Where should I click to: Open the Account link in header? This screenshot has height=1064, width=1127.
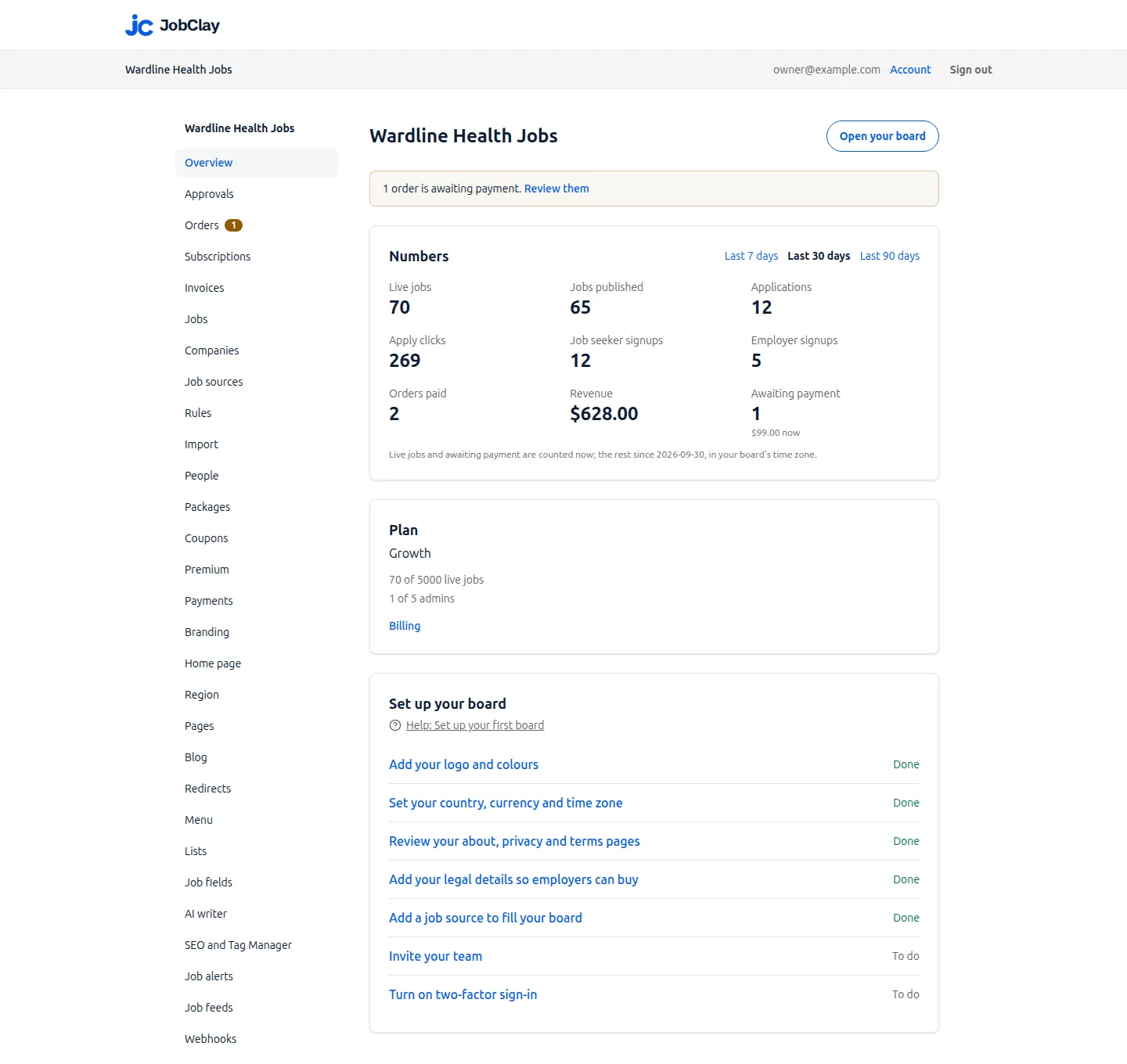tap(910, 70)
